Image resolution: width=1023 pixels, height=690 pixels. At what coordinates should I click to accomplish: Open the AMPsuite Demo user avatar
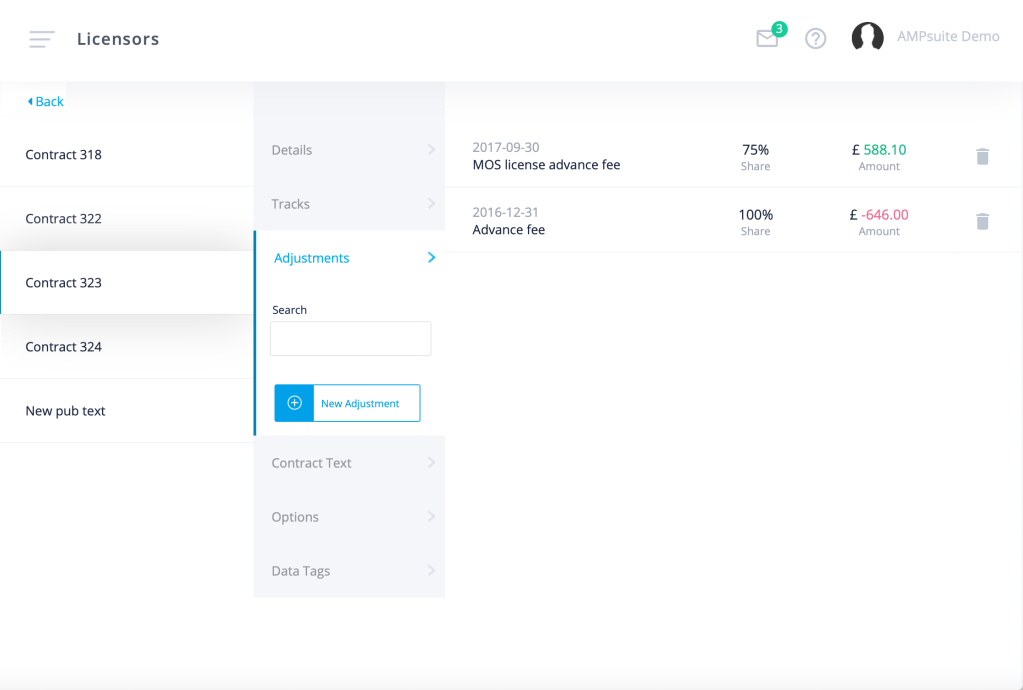868,37
